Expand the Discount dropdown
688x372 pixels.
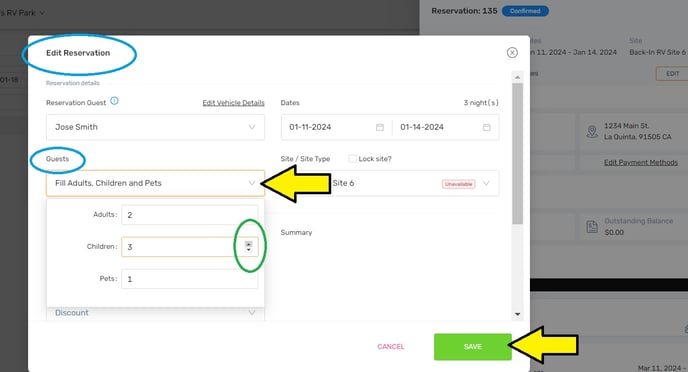(252, 313)
